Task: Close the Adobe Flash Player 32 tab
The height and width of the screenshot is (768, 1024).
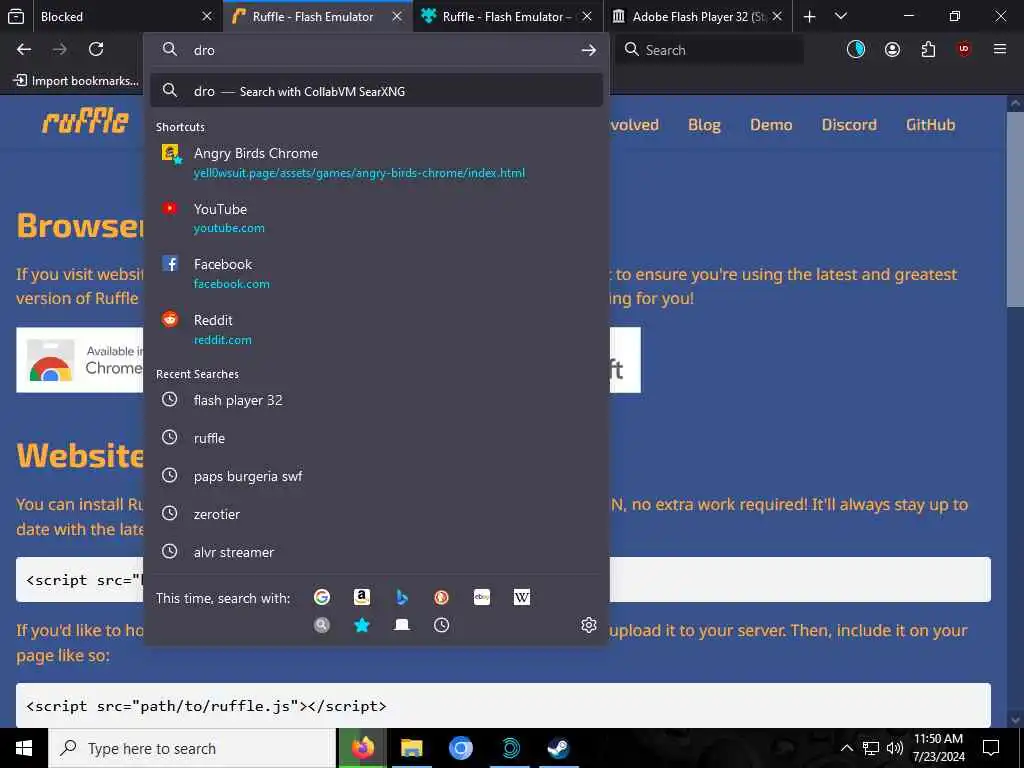Action: point(777,16)
